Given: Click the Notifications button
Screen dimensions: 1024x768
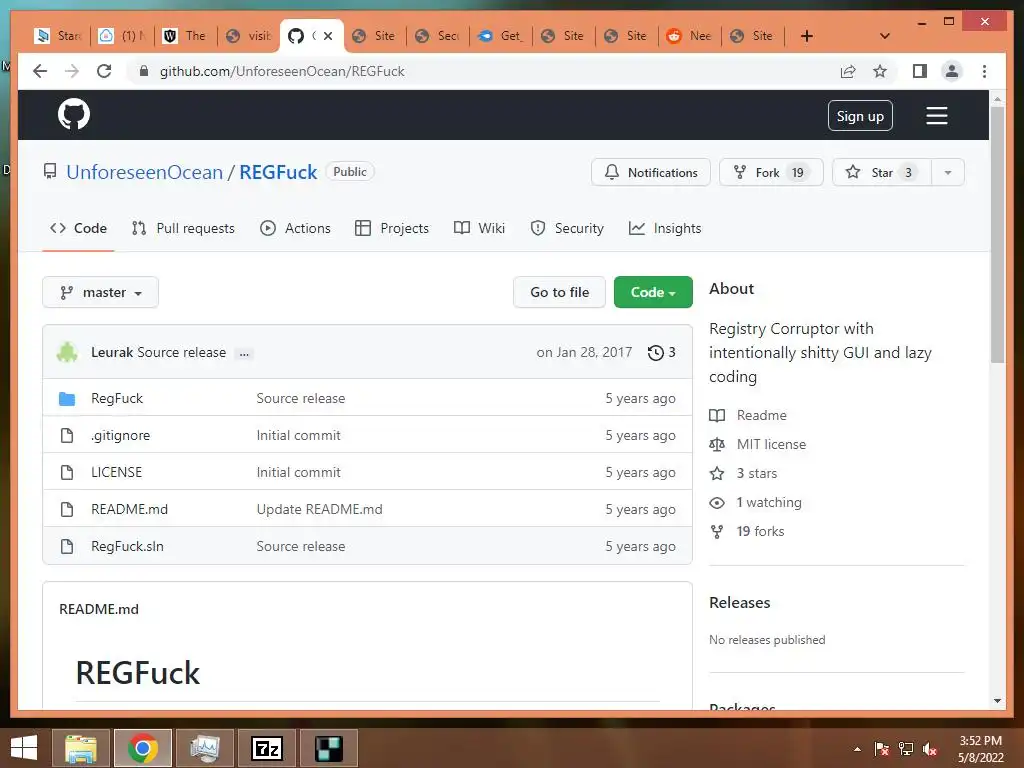Looking at the screenshot, I should 650,172.
